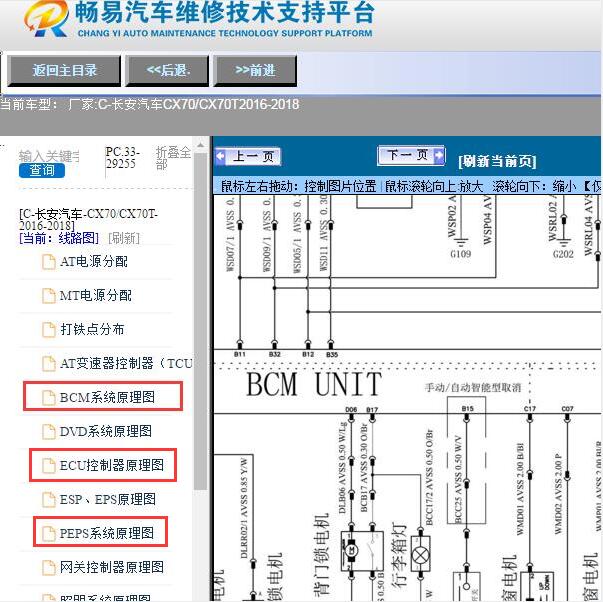
Task: Click the G109 ground label
Action: coord(460,254)
